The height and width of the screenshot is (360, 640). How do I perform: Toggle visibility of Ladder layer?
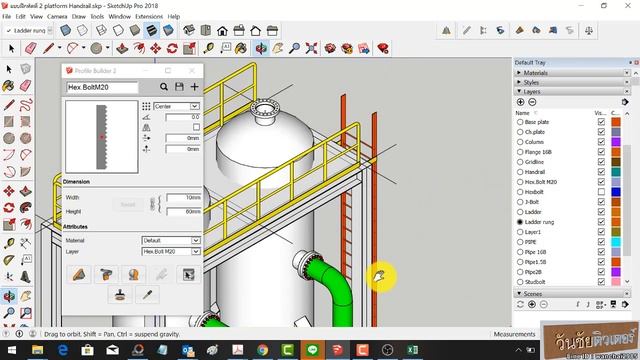(x=601, y=212)
